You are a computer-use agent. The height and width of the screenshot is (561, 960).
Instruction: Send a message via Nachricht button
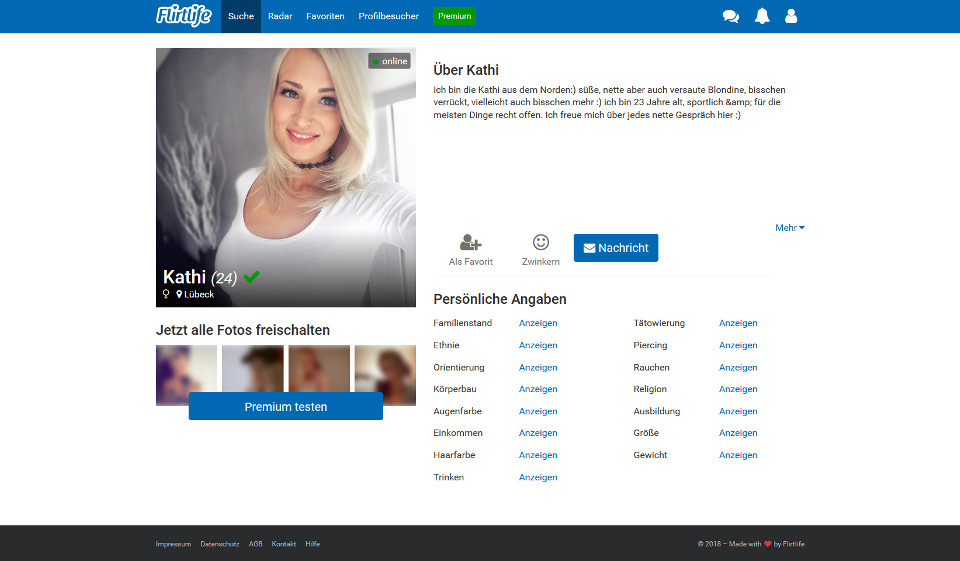click(x=616, y=248)
